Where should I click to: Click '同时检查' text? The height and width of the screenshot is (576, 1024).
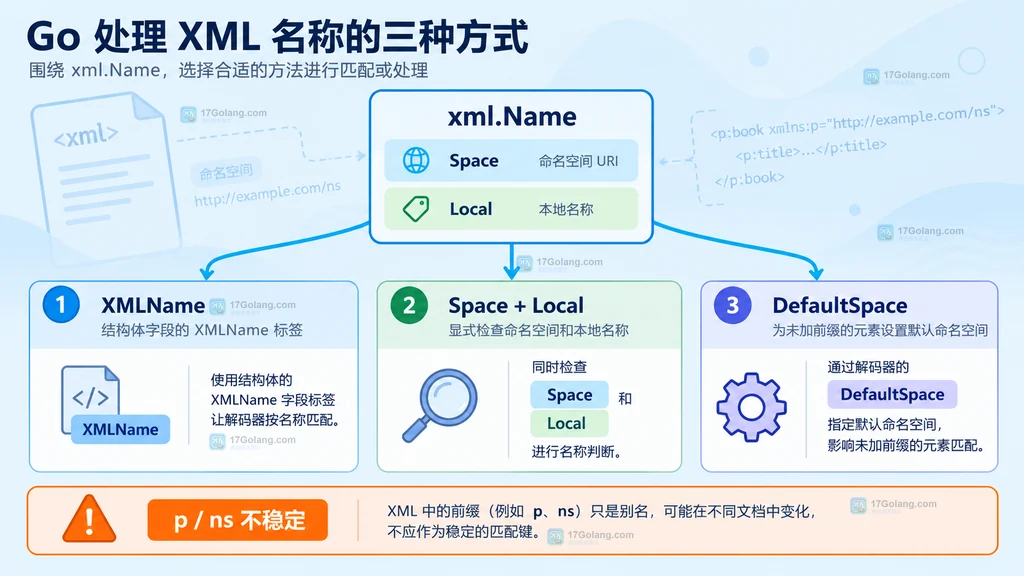[559, 367]
